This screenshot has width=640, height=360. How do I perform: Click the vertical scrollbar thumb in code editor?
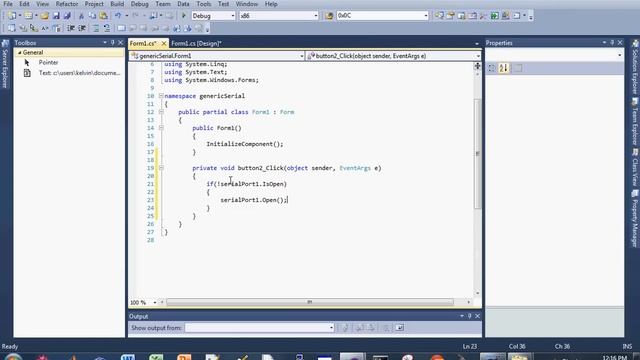pos(477,153)
